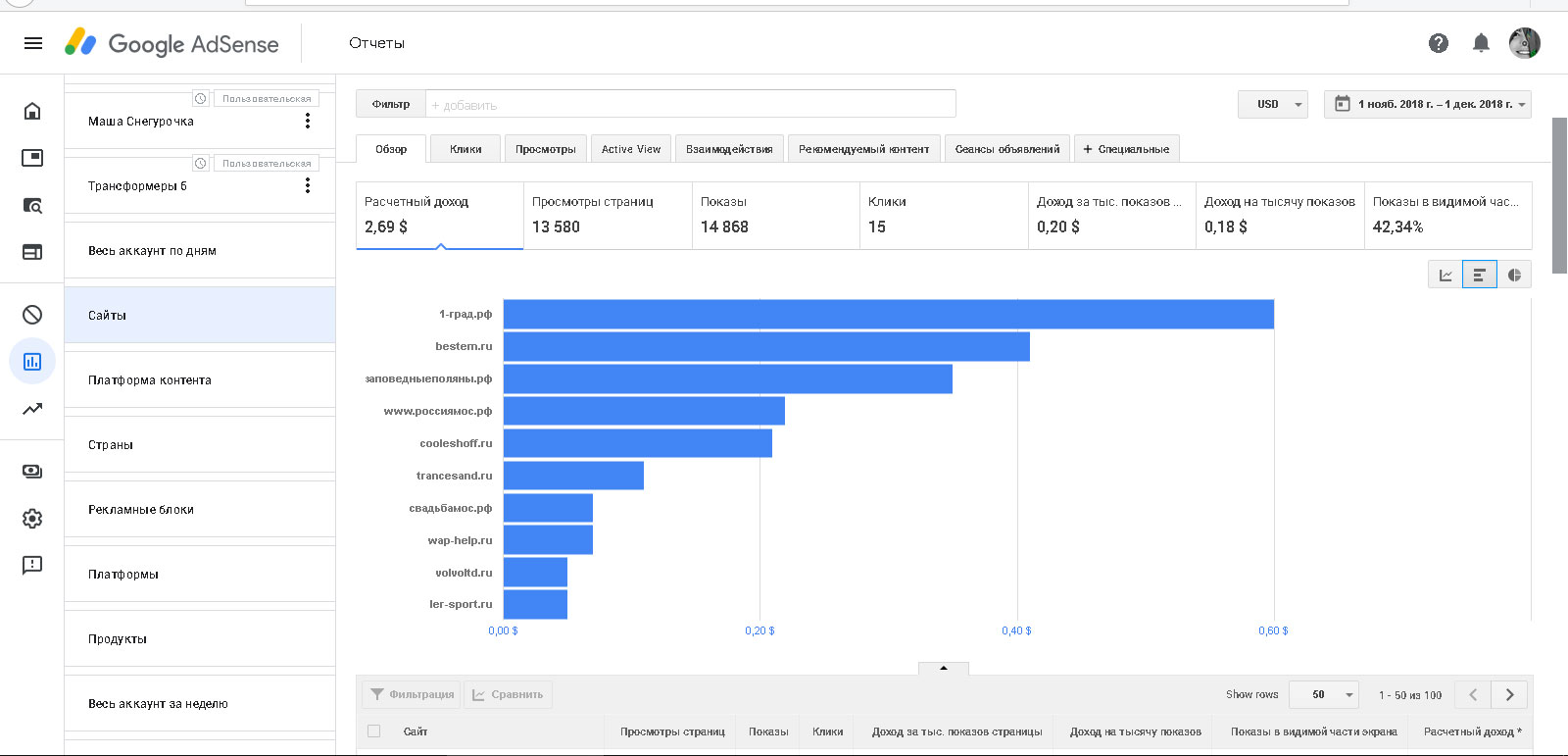Click the Фильтр button

[391, 104]
